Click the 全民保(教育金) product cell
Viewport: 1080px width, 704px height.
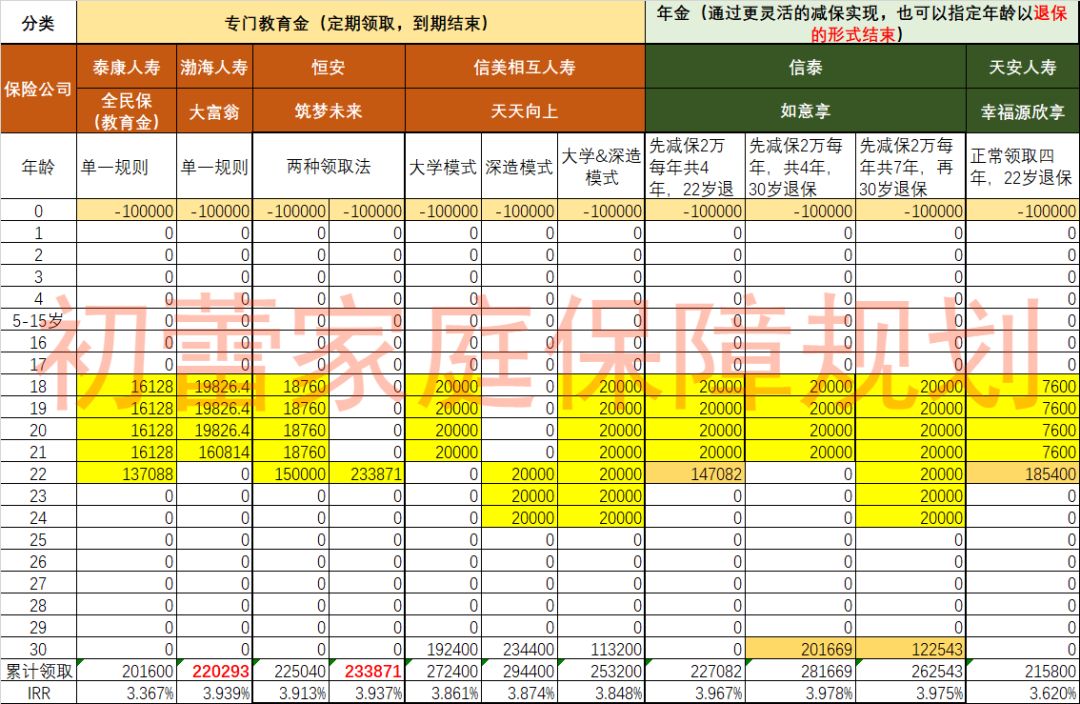(x=127, y=111)
